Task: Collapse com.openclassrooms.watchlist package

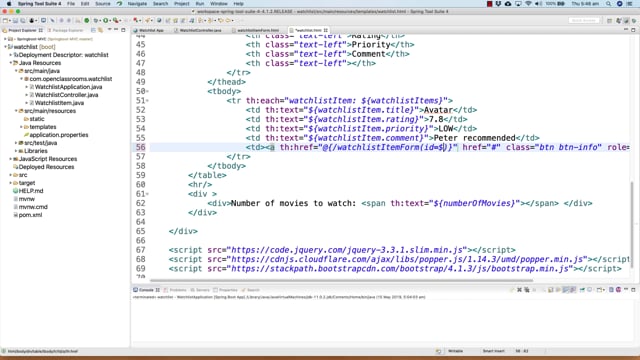Action: (21, 79)
